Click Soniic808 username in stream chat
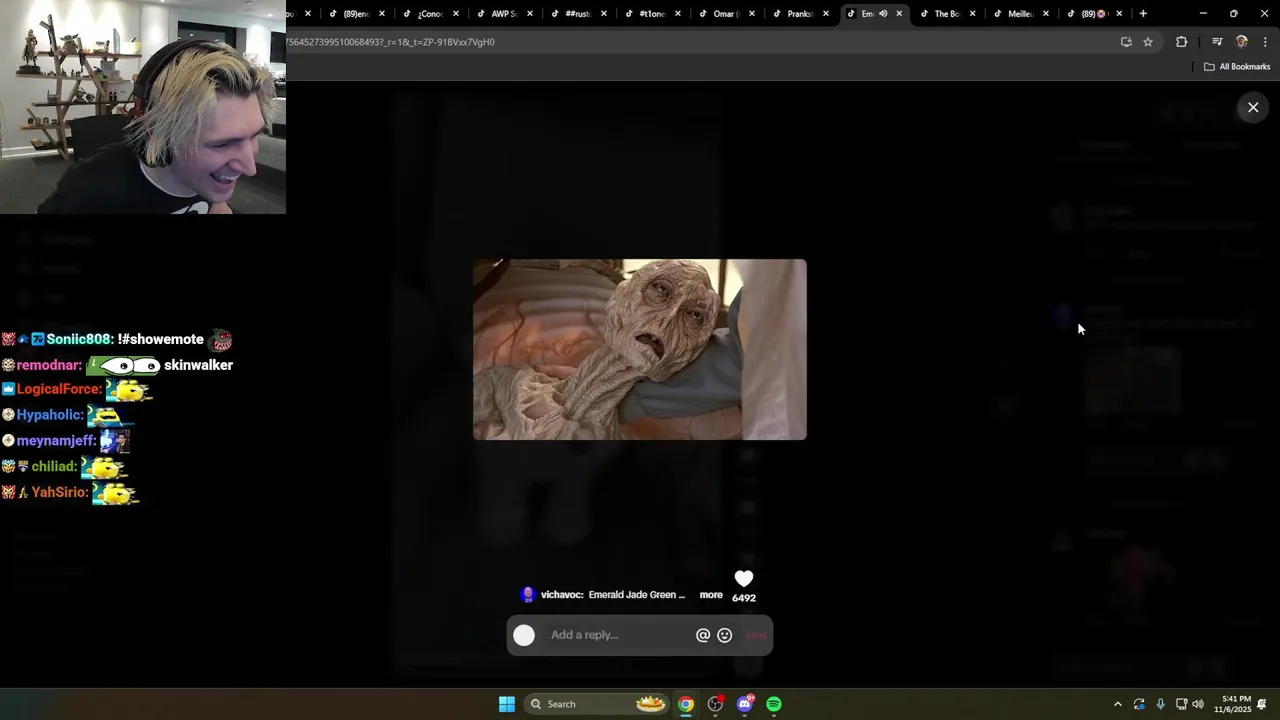Screen dimensions: 1280x720 [x=80, y=340]
